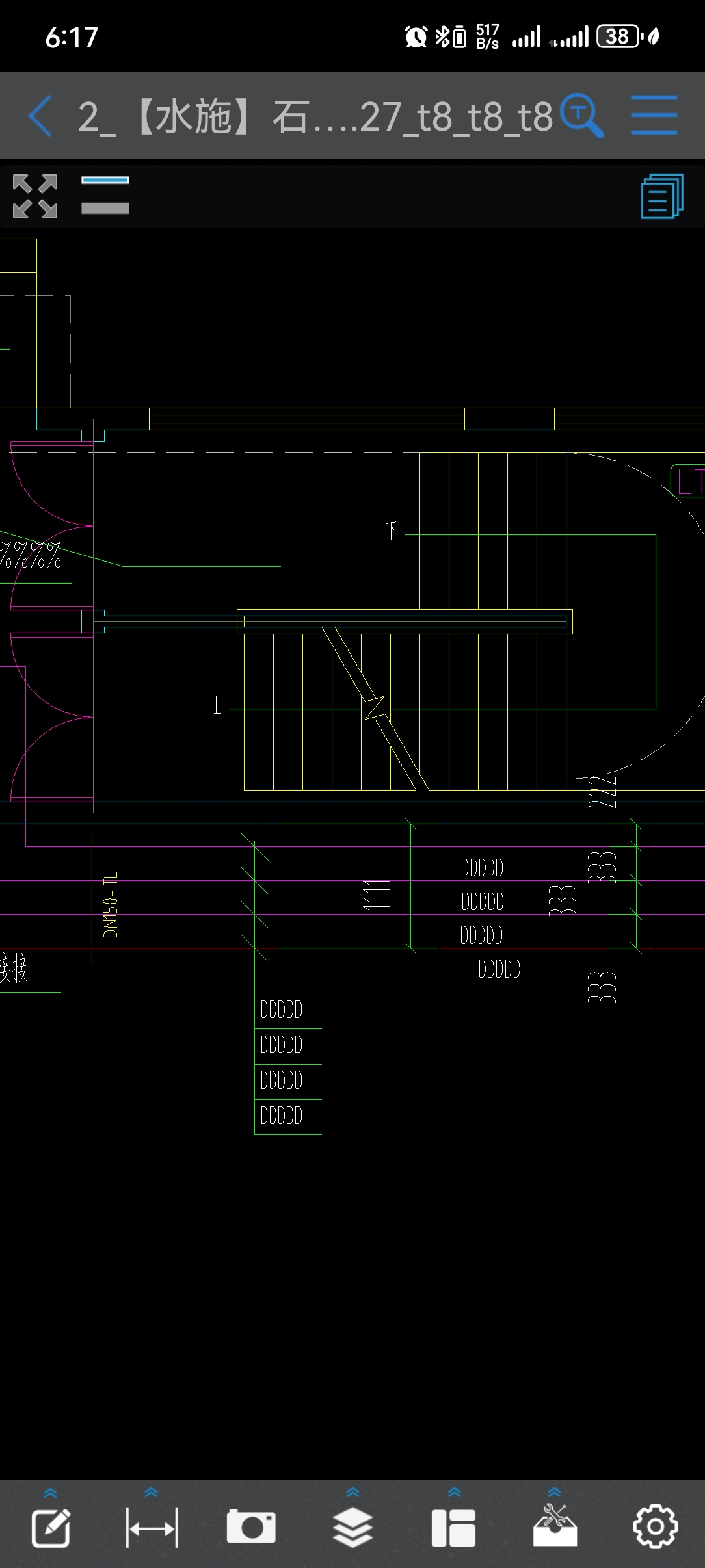The height and width of the screenshot is (1568, 705).
Task: Tap the camera screenshot tool
Action: point(251,1527)
